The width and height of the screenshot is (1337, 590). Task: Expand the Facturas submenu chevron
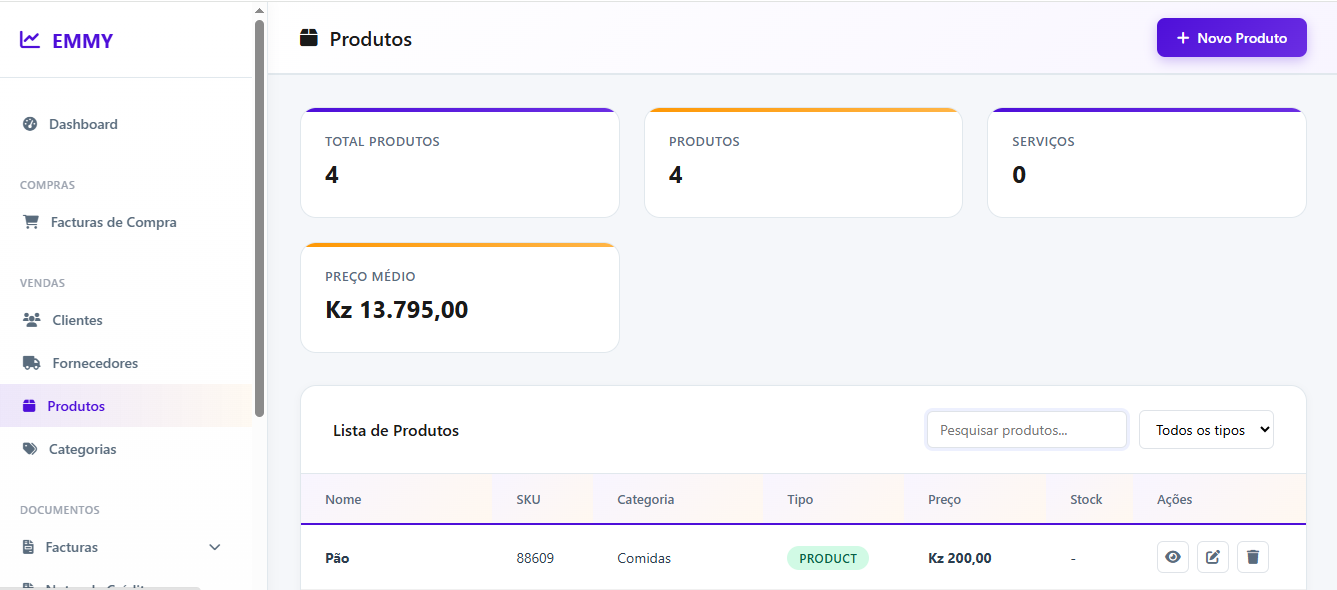(x=214, y=547)
